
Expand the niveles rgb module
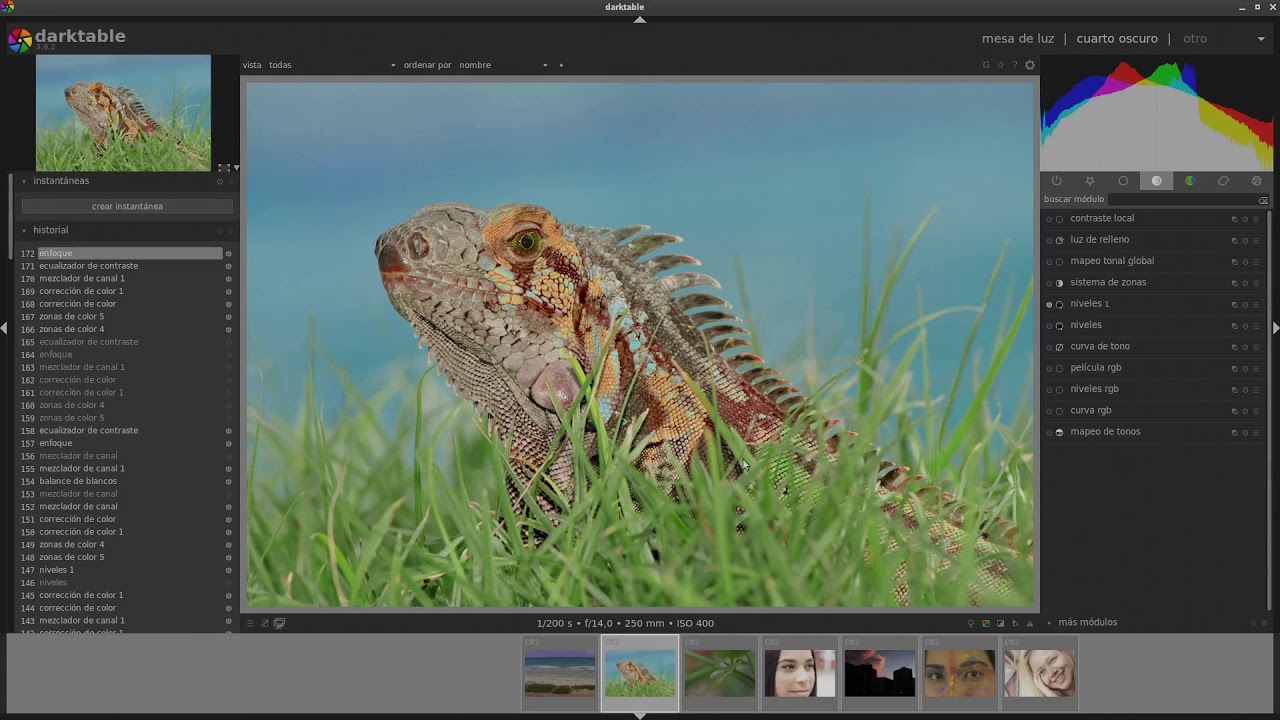(1094, 389)
